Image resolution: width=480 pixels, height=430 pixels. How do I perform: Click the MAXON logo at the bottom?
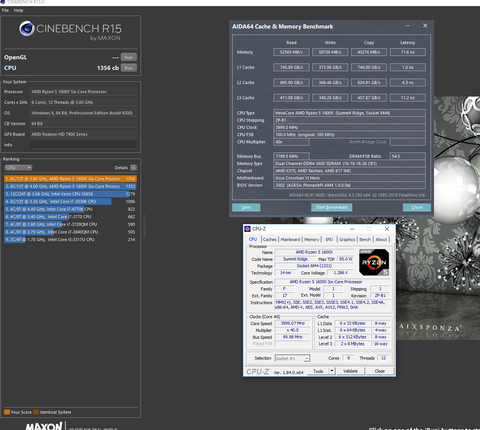tap(44, 426)
